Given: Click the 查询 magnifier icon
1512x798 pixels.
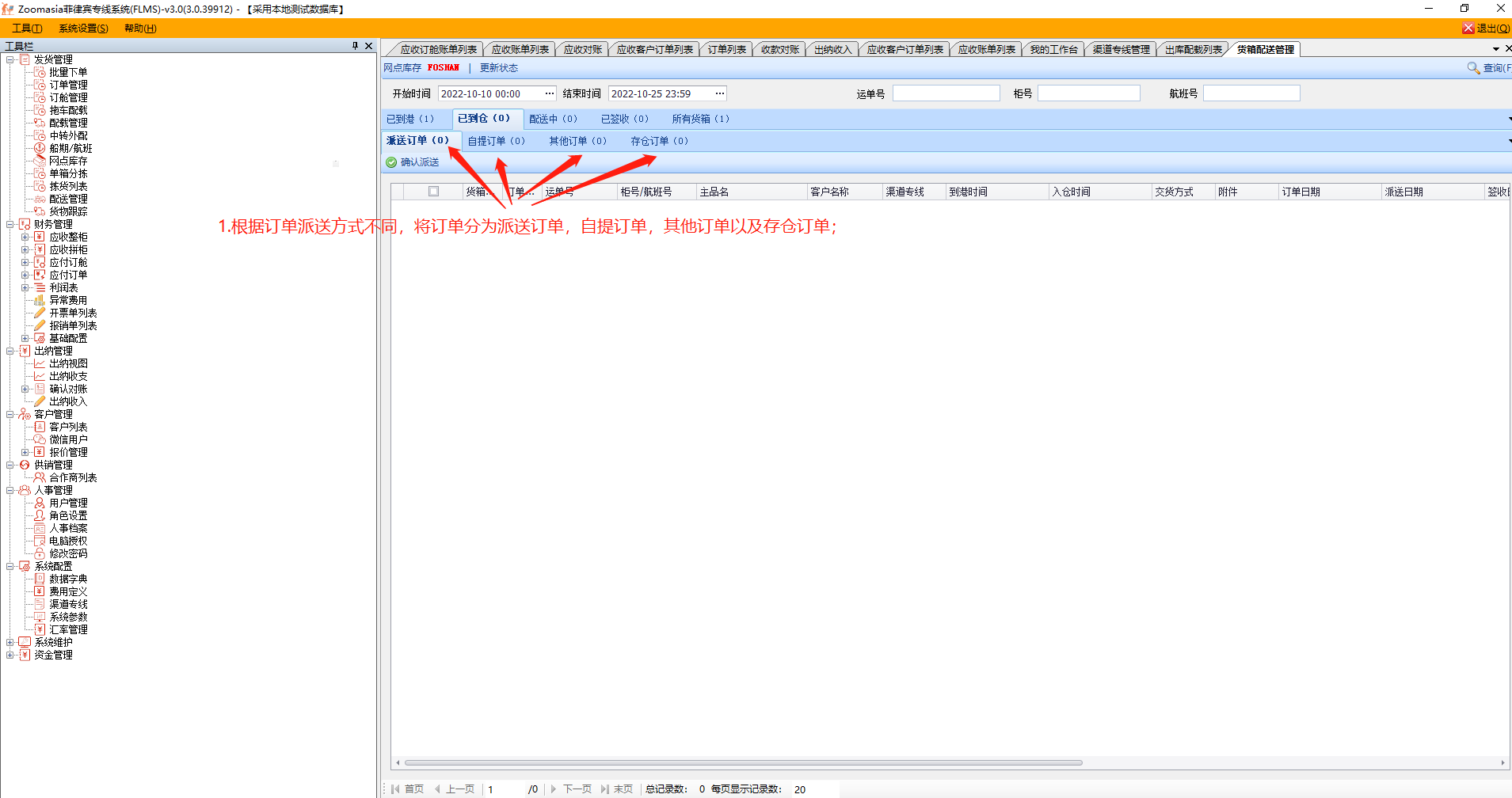Looking at the screenshot, I should tap(1473, 68).
